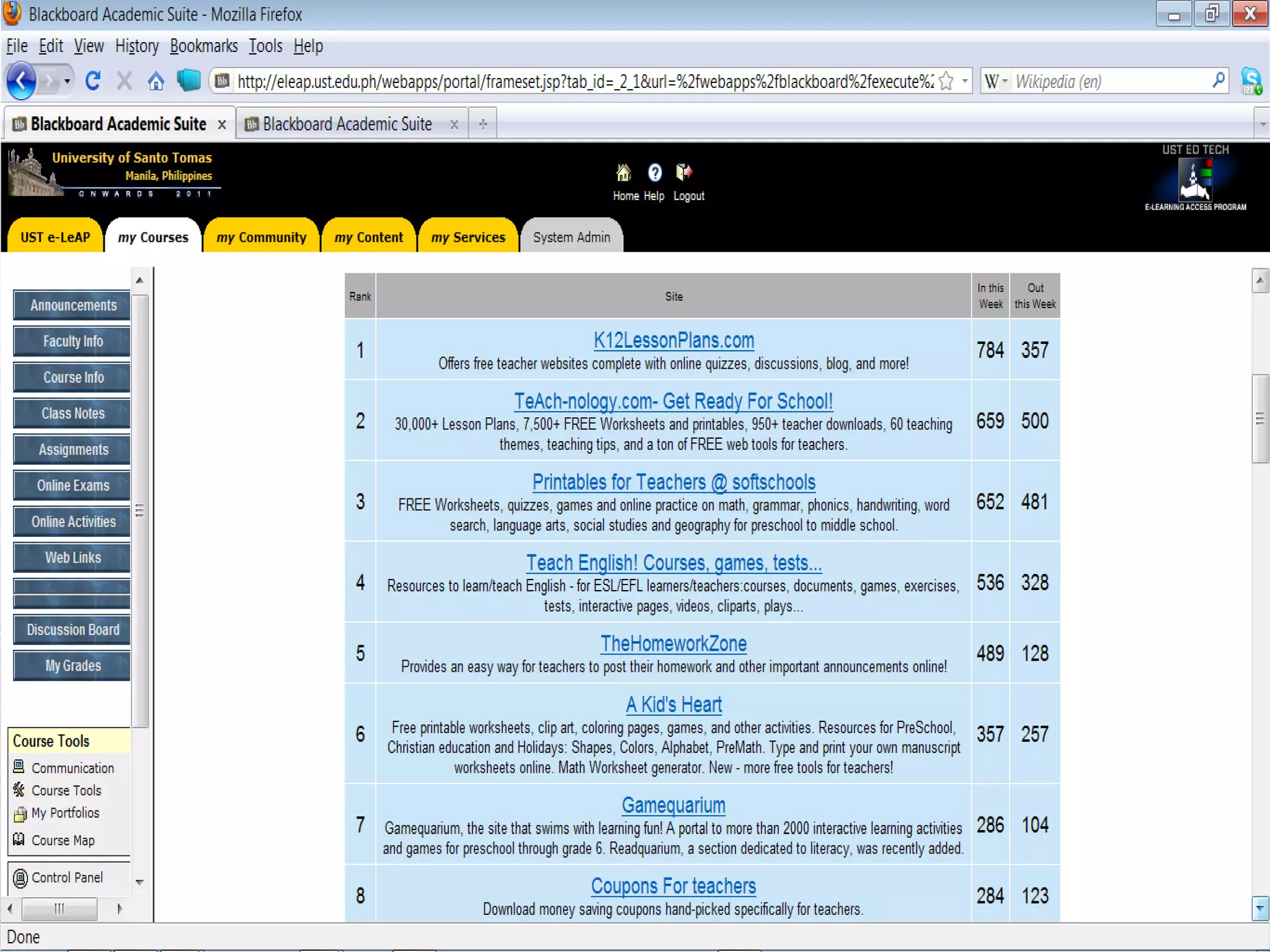The height and width of the screenshot is (952, 1270).
Task: Switch to the my Community tab
Action: tap(261, 237)
